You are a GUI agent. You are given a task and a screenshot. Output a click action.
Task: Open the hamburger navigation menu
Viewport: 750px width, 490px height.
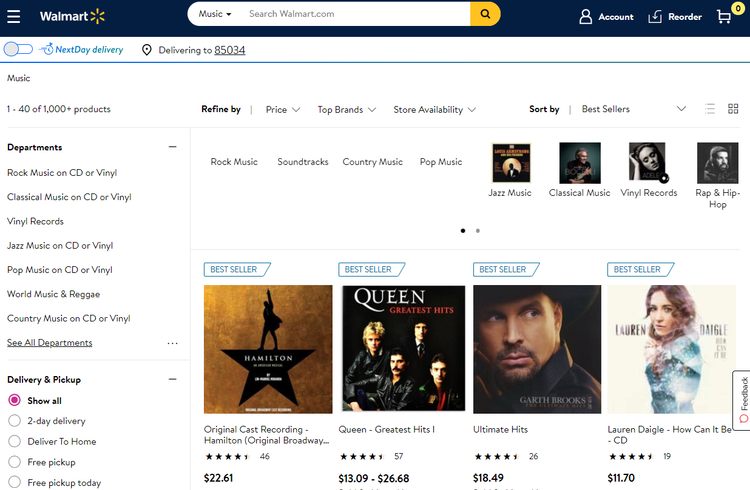(x=13, y=16)
